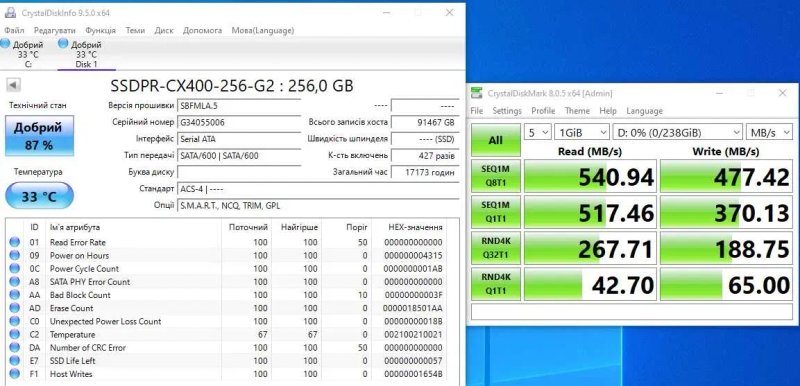The image size is (800, 386).
Task: Click the firmware version field SBFMLA.5
Action: 239,106
